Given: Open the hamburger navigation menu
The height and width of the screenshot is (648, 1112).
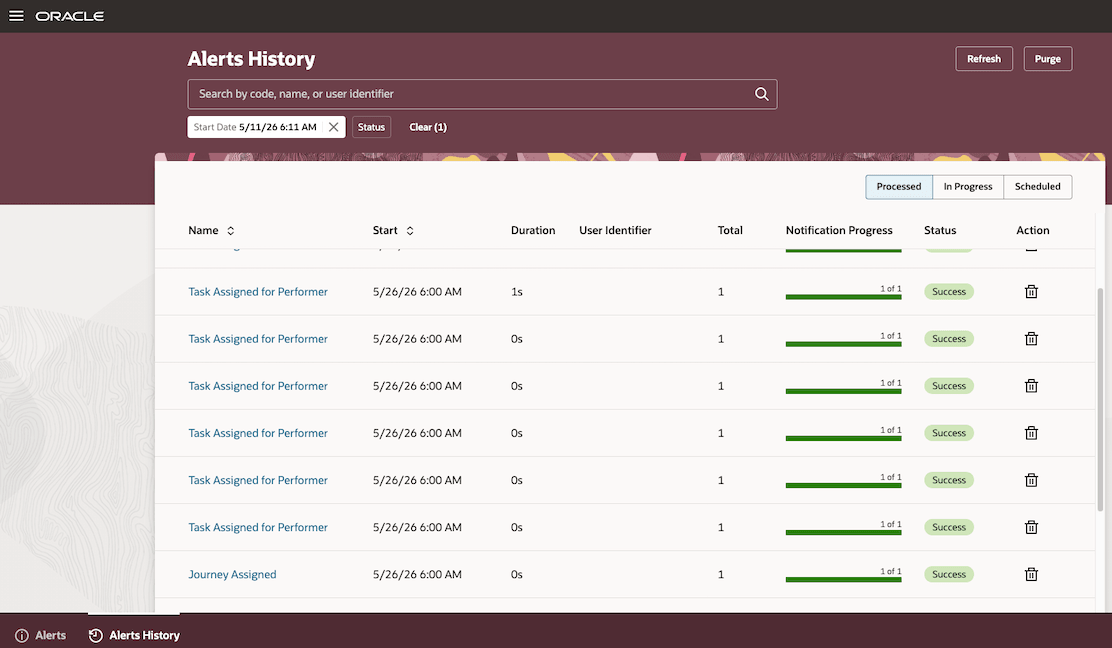Looking at the screenshot, I should click(x=16, y=16).
